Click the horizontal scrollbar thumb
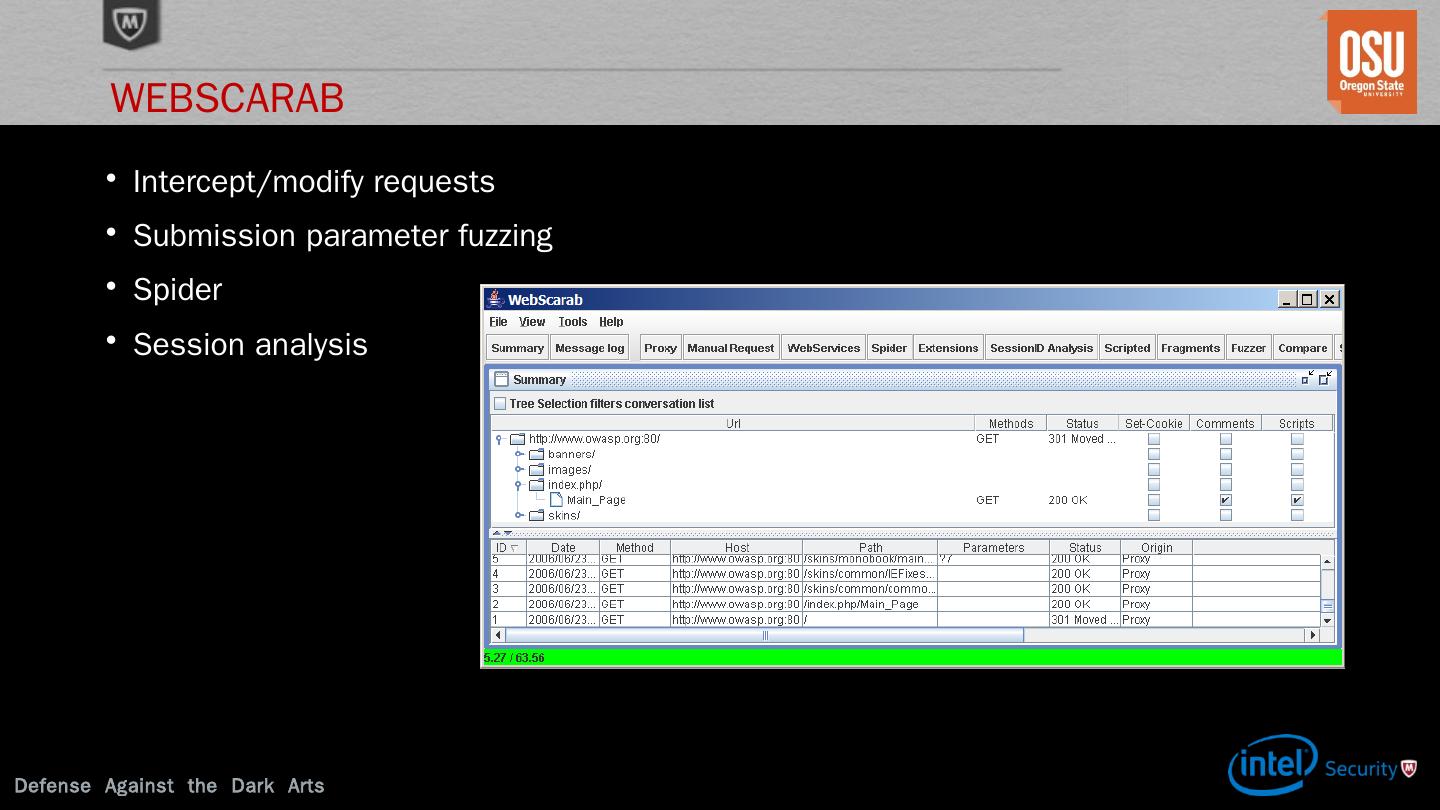Screen dimensions: 1440x810 [765, 635]
